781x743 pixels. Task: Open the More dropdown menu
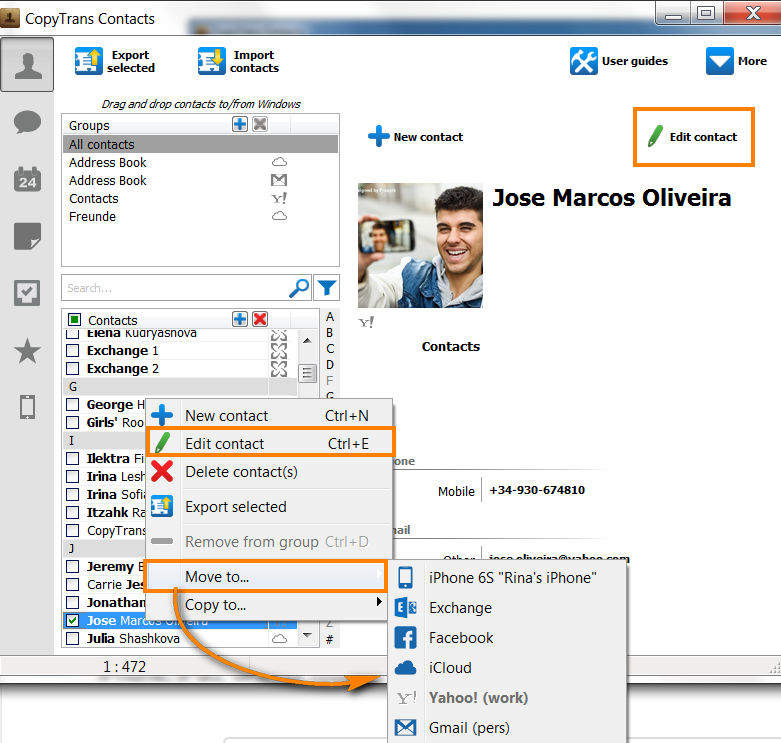pos(736,61)
